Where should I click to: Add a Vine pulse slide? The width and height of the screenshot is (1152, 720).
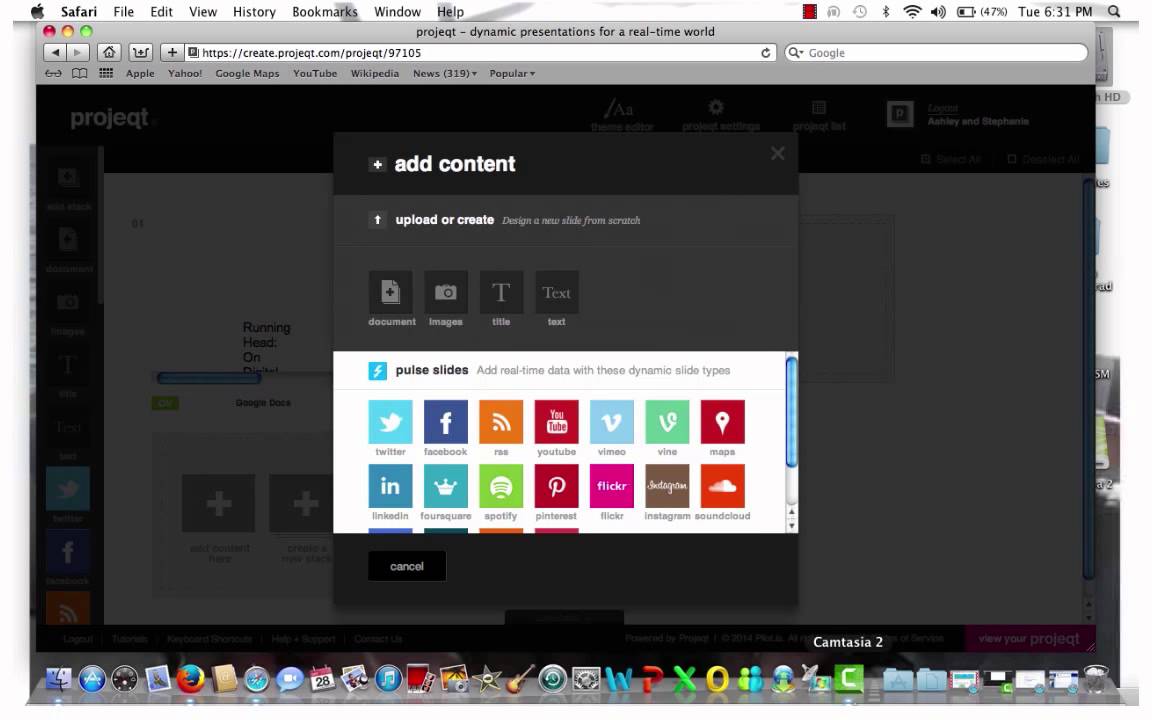[x=667, y=422]
